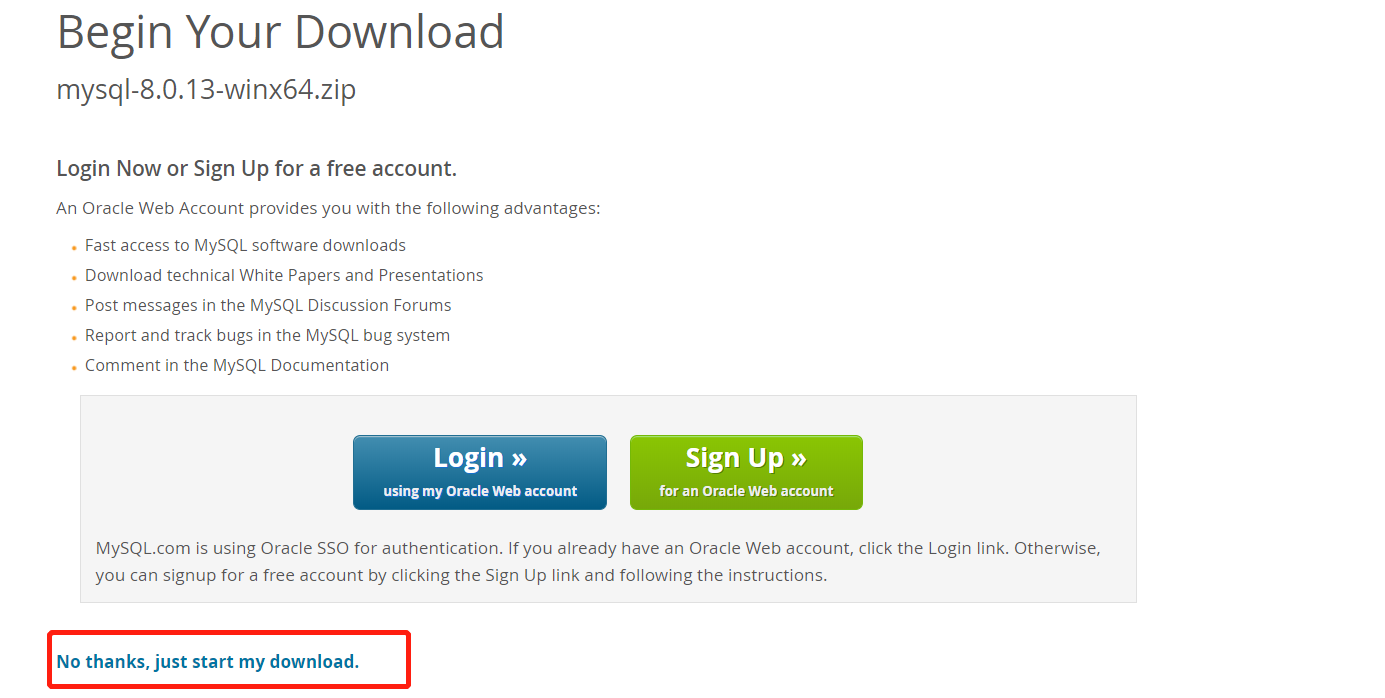Image resolution: width=1385 pixels, height=698 pixels.
Task: Click the orange bullet beside 'Download technical White Papers'
Action: (74, 278)
